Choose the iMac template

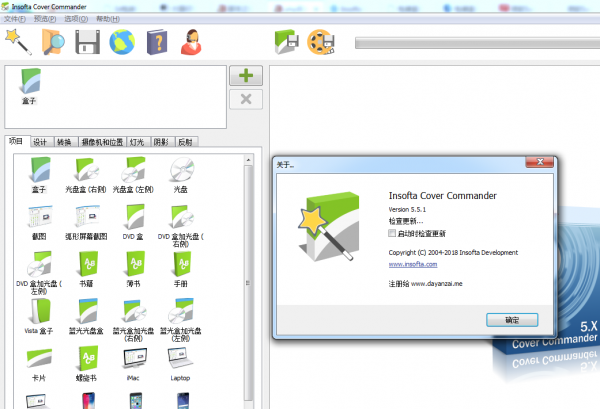(x=133, y=364)
